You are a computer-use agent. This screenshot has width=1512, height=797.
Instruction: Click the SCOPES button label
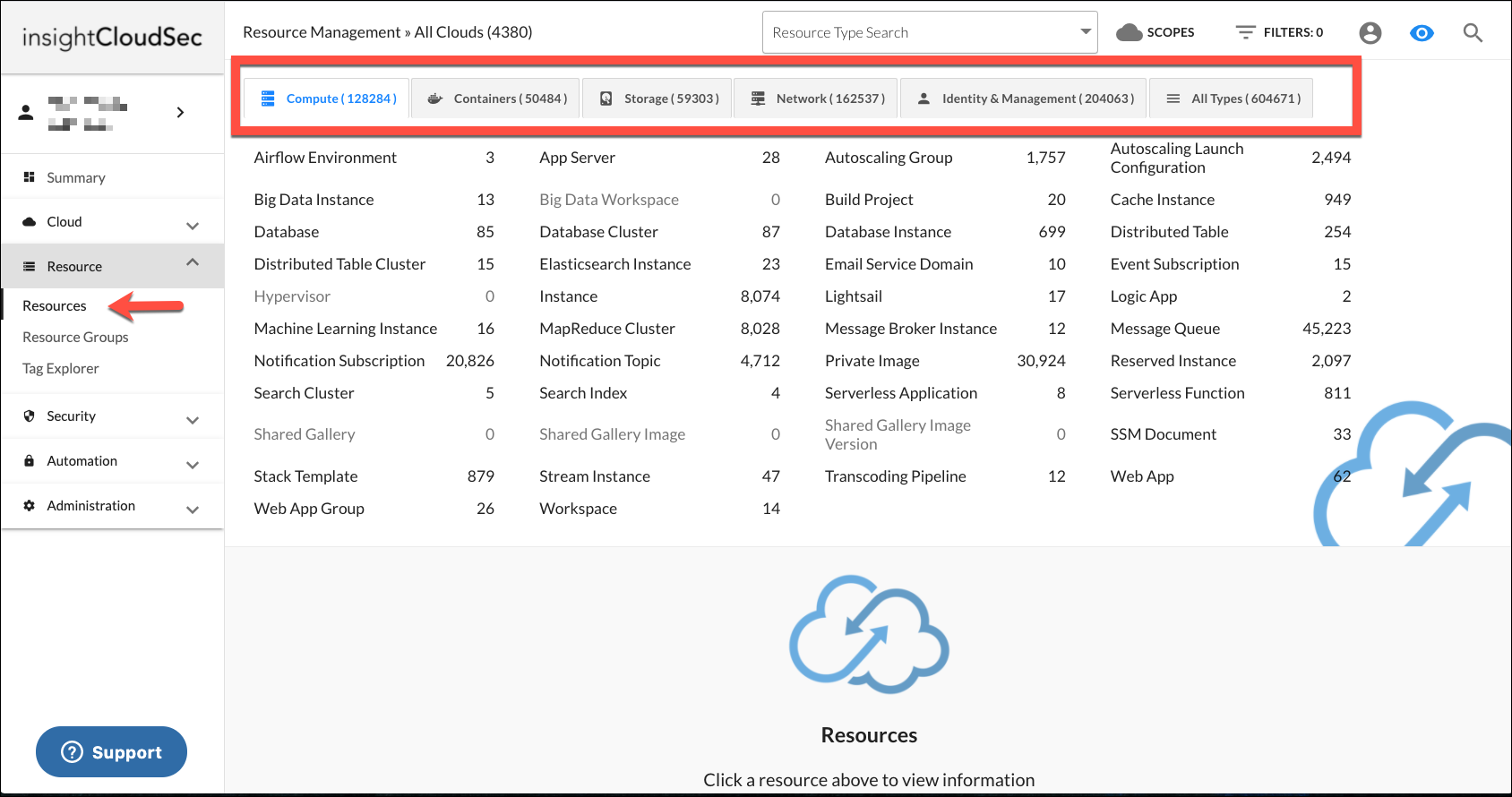pos(1171,32)
